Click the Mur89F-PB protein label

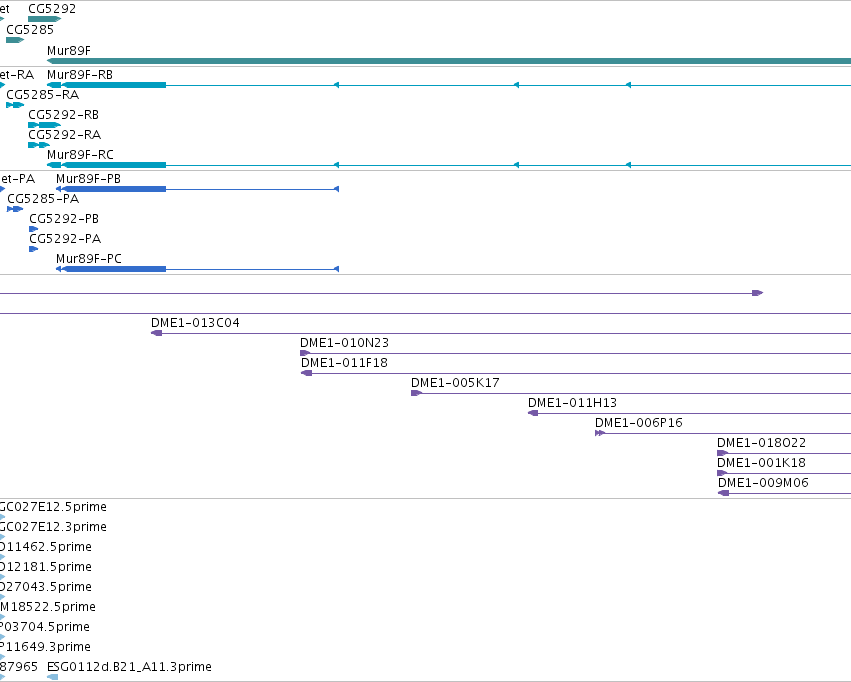[x=88, y=179]
